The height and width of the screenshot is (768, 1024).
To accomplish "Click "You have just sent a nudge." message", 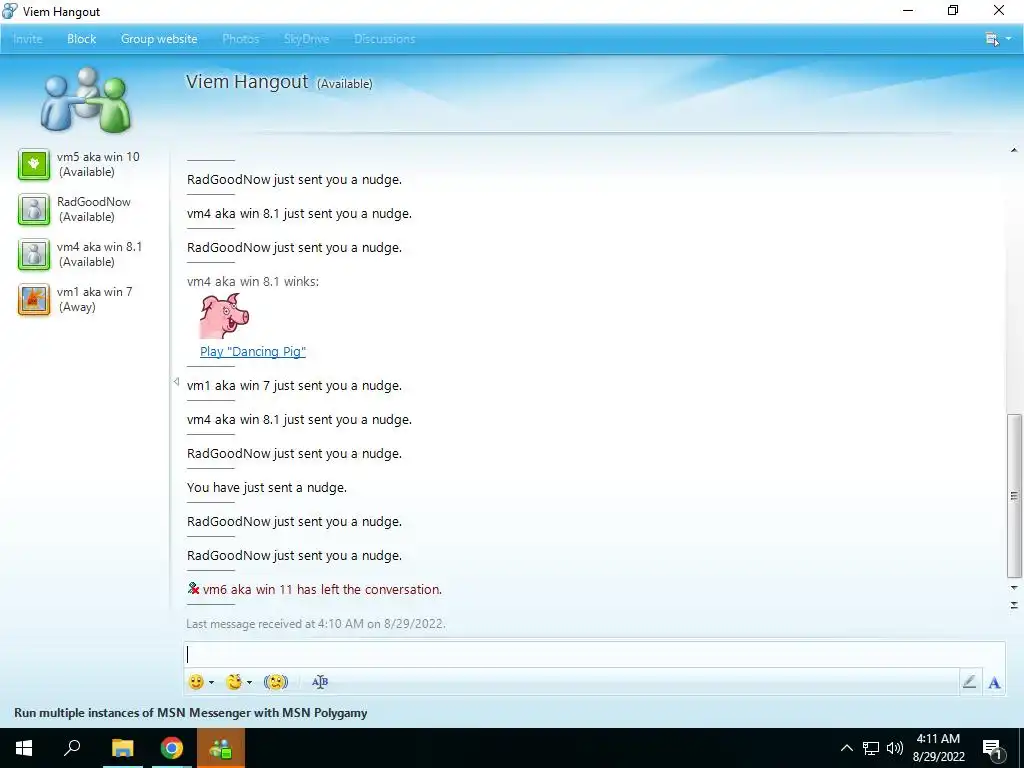I will coord(266,487).
